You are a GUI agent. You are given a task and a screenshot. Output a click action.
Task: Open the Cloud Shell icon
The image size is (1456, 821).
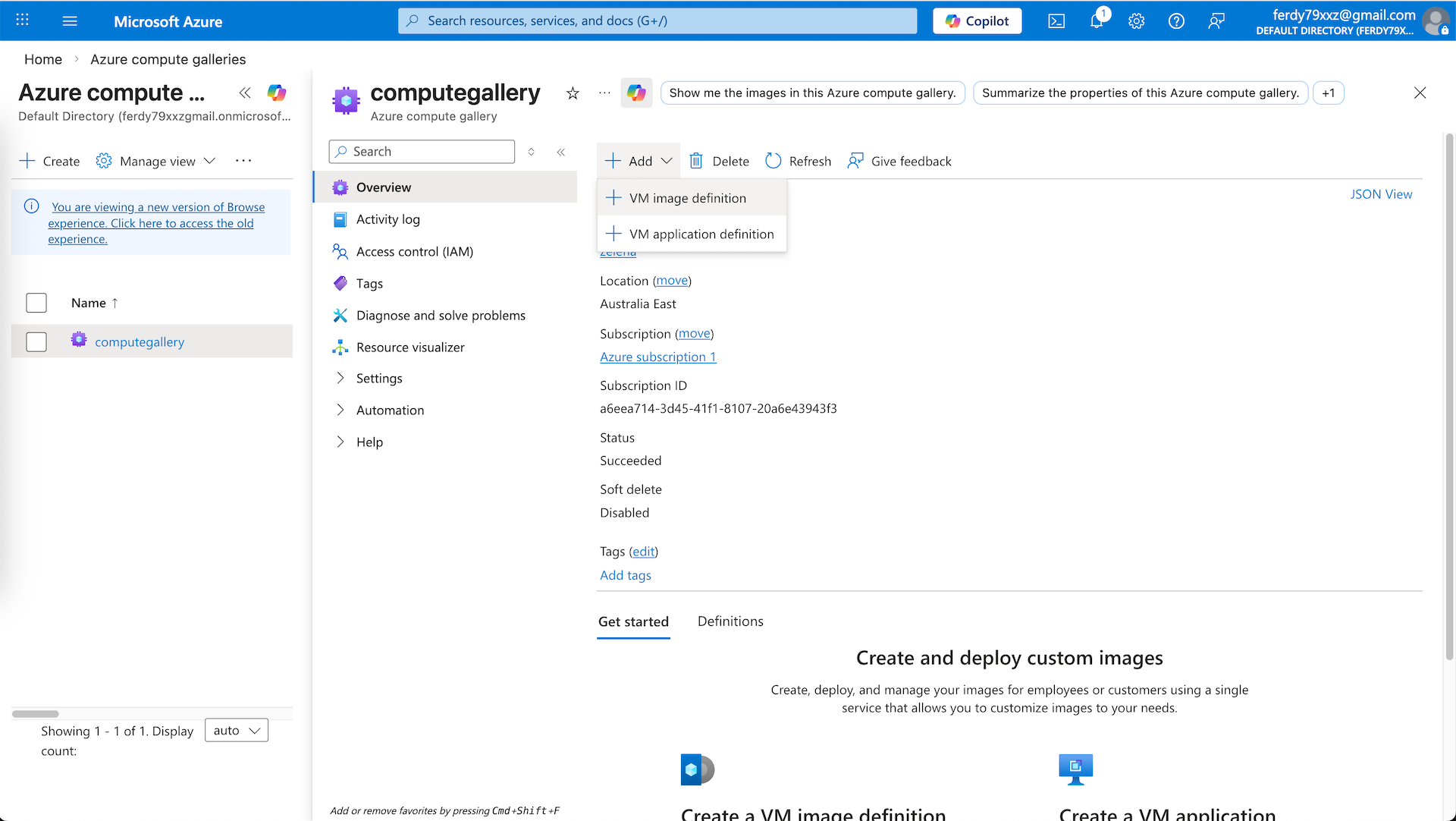coord(1056,21)
